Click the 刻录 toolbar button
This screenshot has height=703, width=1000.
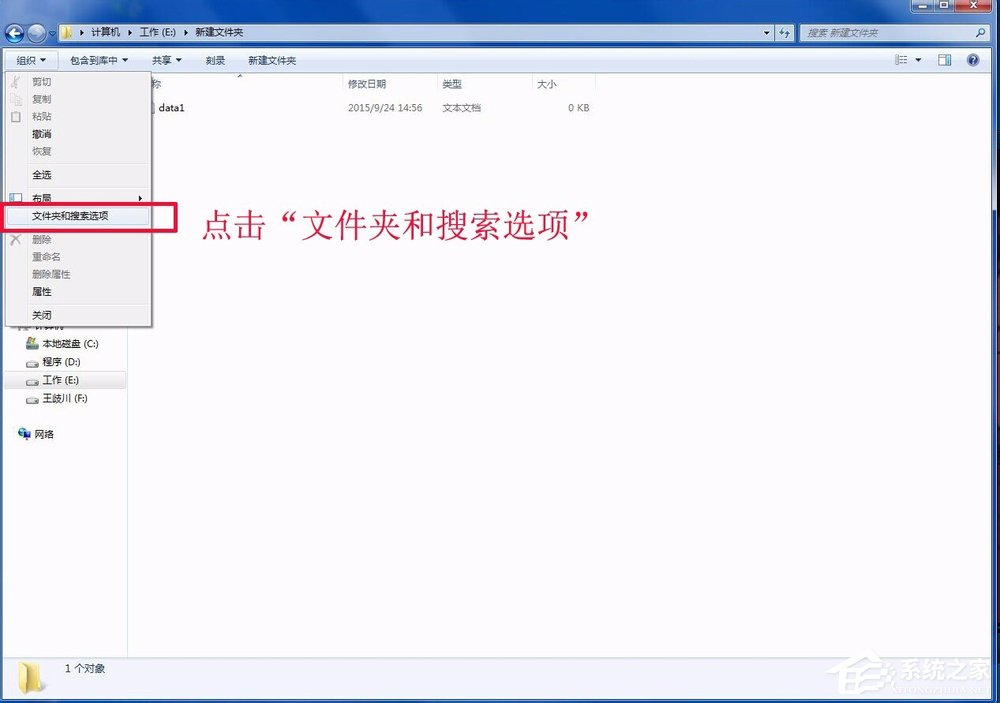214,59
